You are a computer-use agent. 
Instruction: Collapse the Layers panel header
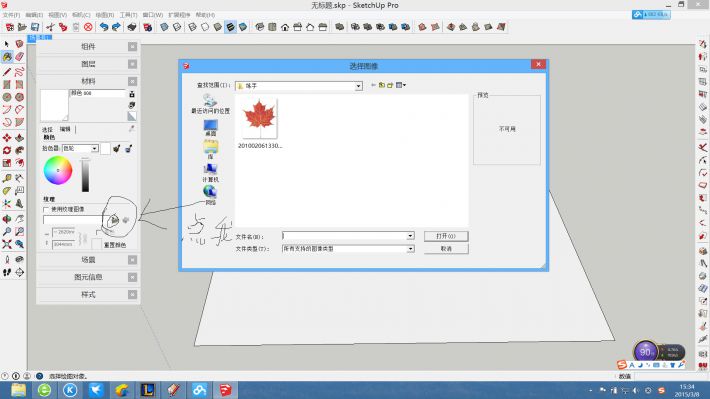pos(88,64)
